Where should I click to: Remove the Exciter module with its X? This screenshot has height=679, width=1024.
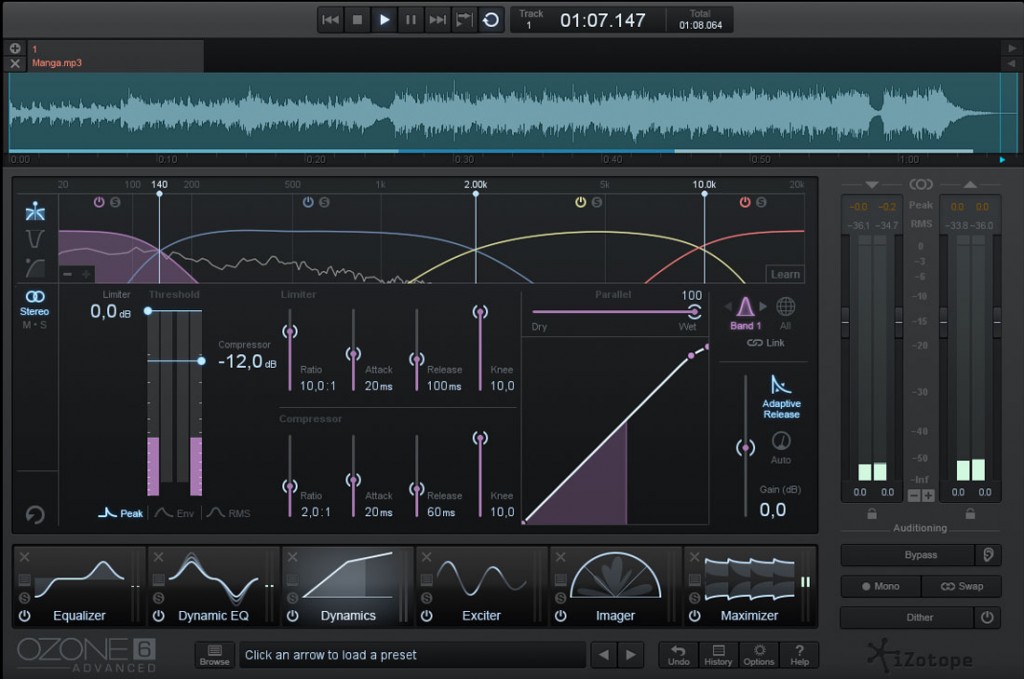coord(426,557)
